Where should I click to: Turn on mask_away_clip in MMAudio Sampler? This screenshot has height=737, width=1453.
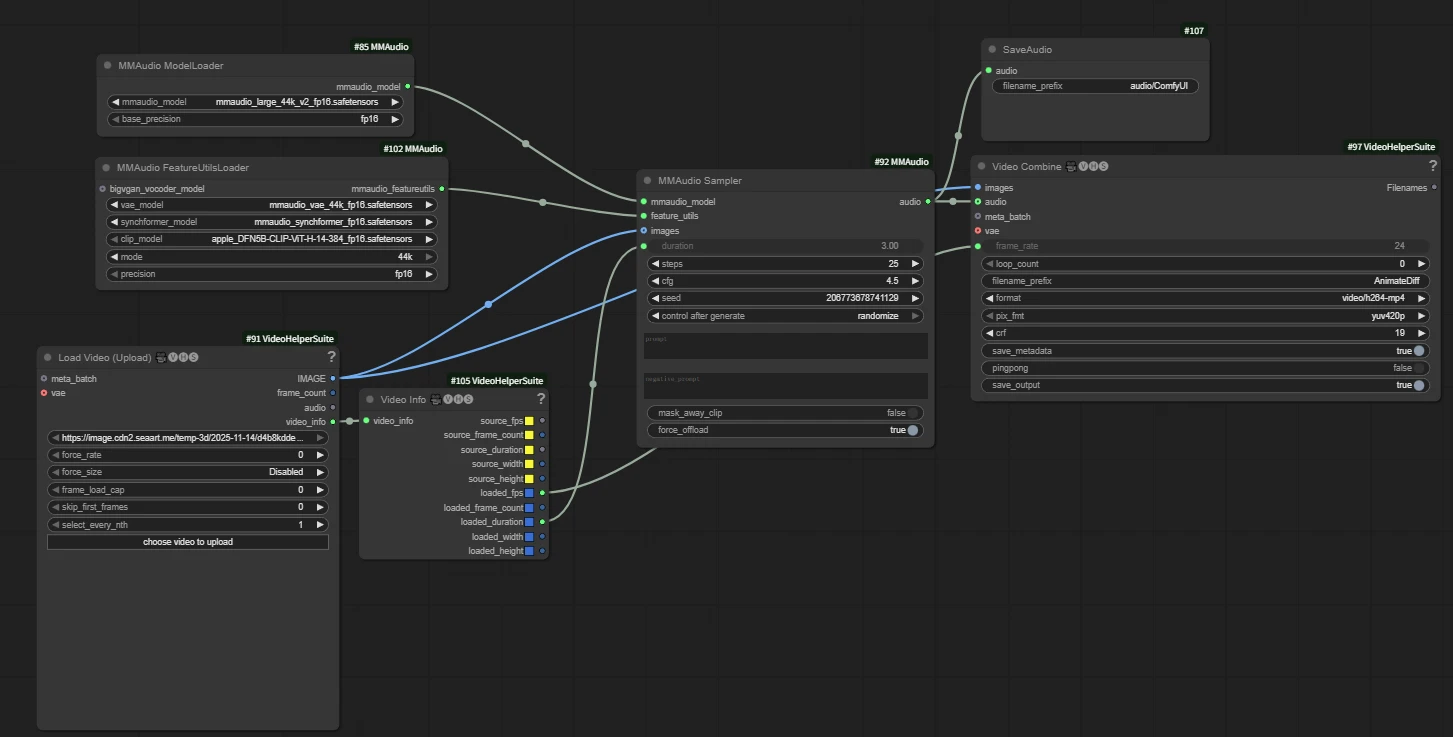(911, 413)
